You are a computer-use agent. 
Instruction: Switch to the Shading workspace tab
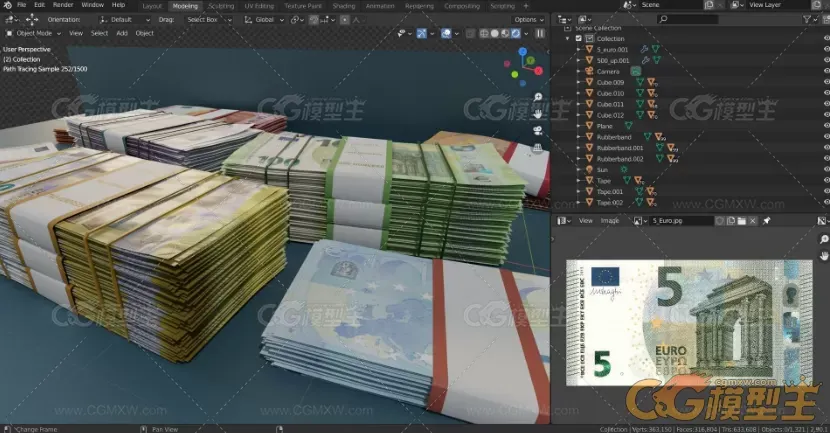[344, 6]
